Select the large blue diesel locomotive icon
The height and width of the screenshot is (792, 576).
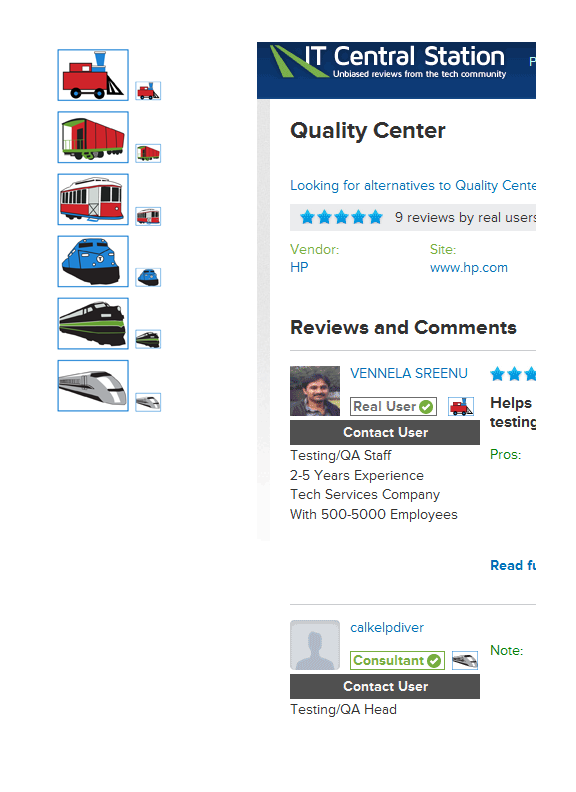click(93, 261)
